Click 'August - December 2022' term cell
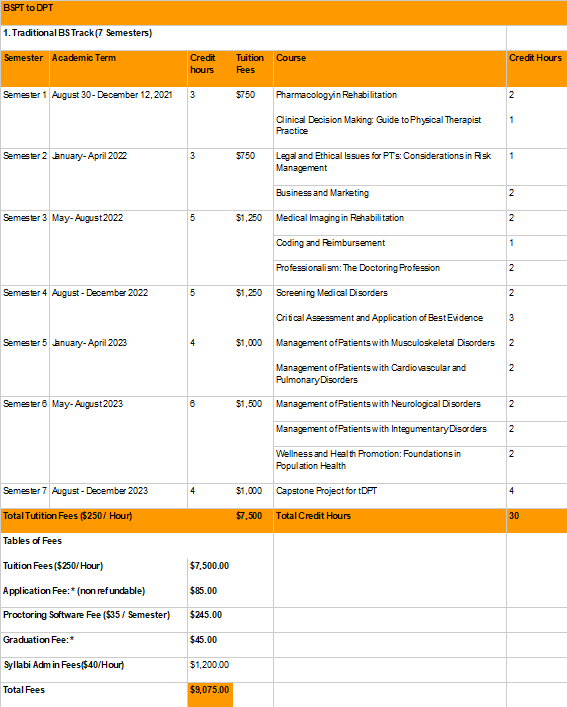This screenshot has width=567, height=707. (x=100, y=293)
